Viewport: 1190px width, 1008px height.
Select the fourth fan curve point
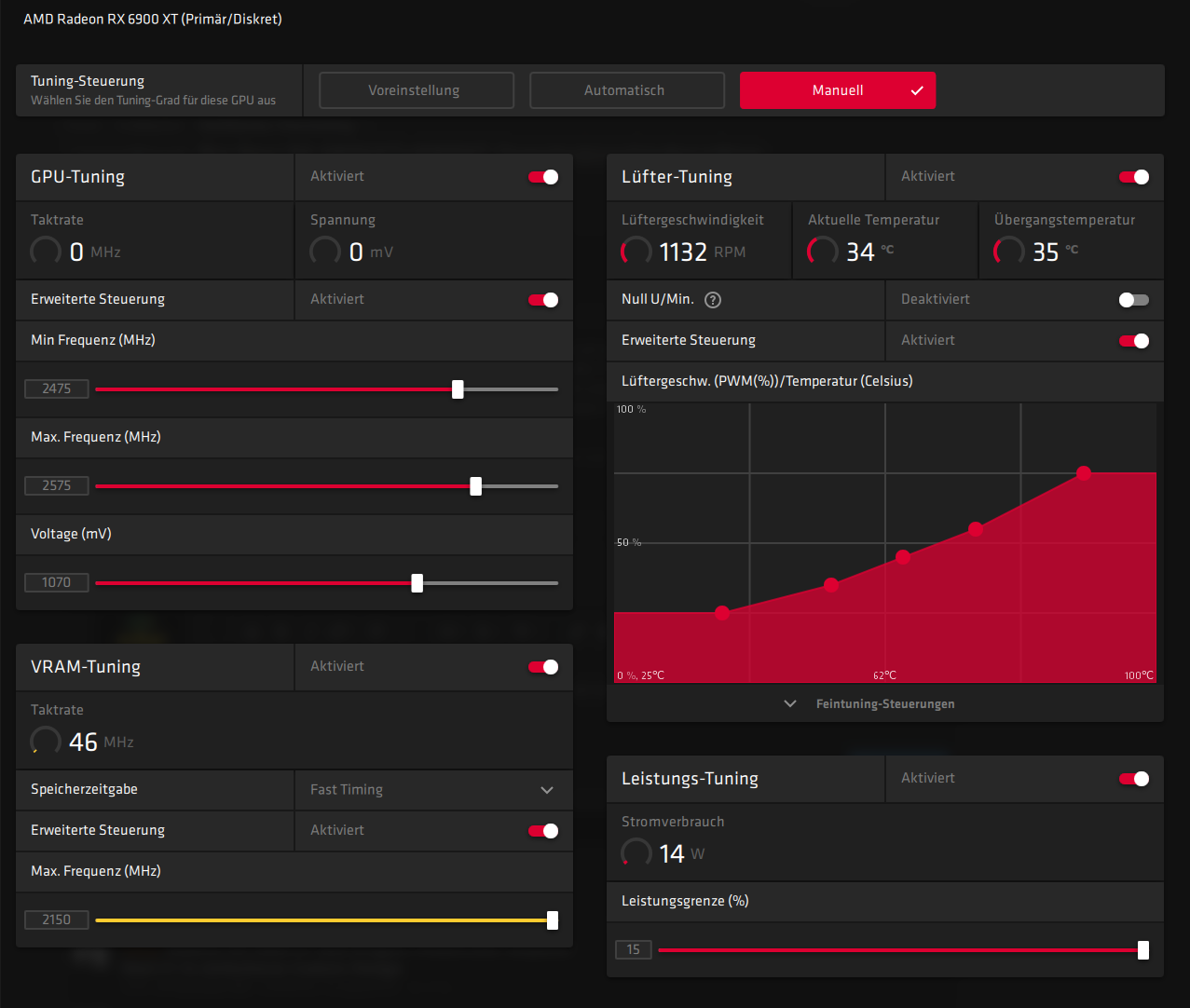pos(976,529)
